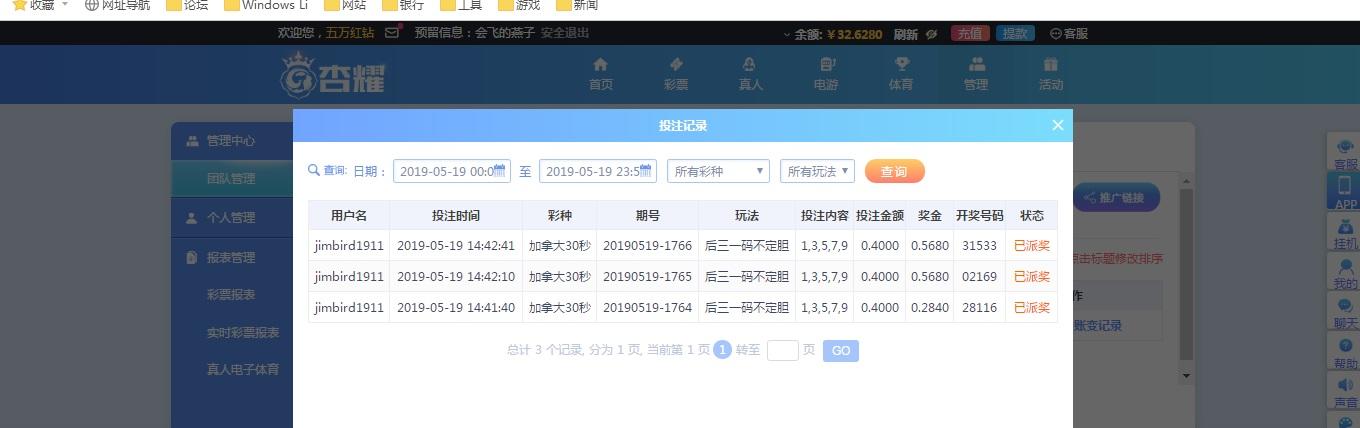Click the end date input 2019-05-19 23:5

pos(597,171)
